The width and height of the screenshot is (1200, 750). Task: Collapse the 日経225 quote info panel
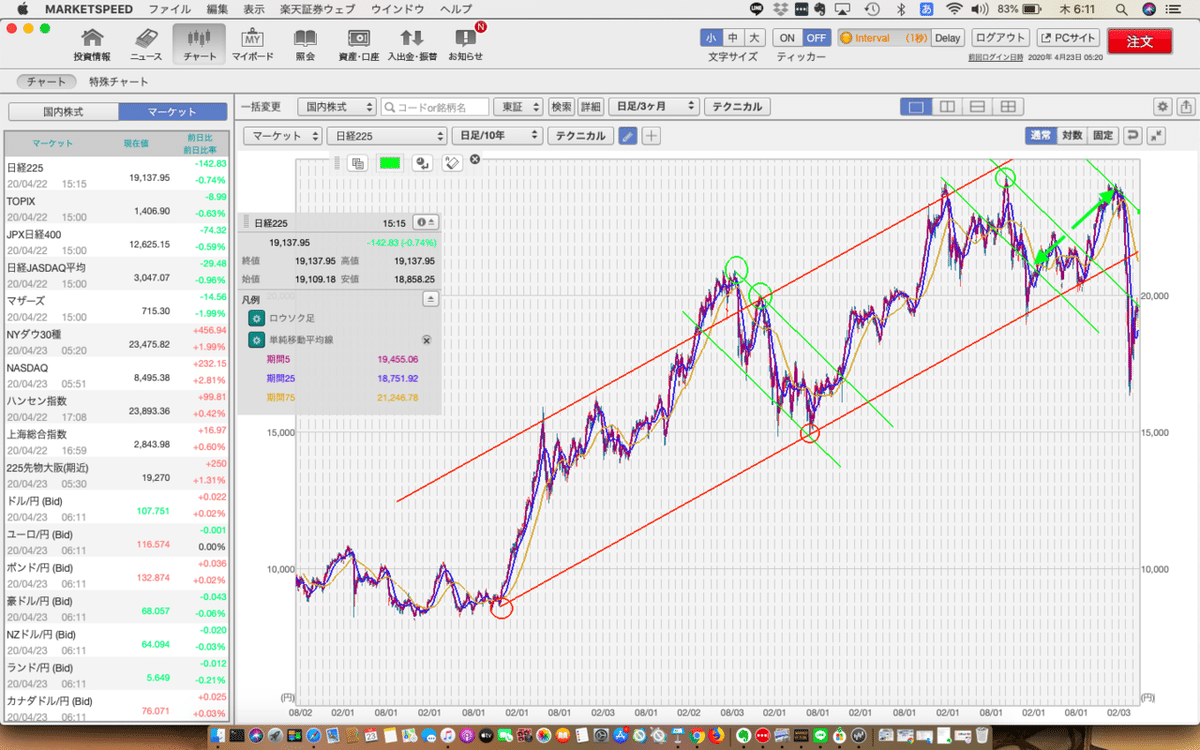[425, 222]
